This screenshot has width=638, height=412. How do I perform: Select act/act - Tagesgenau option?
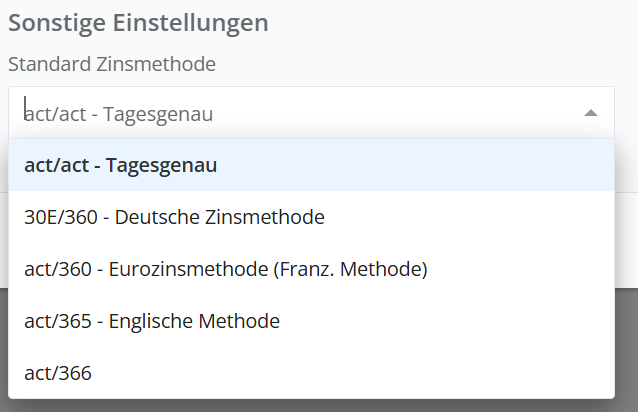click(x=120, y=165)
